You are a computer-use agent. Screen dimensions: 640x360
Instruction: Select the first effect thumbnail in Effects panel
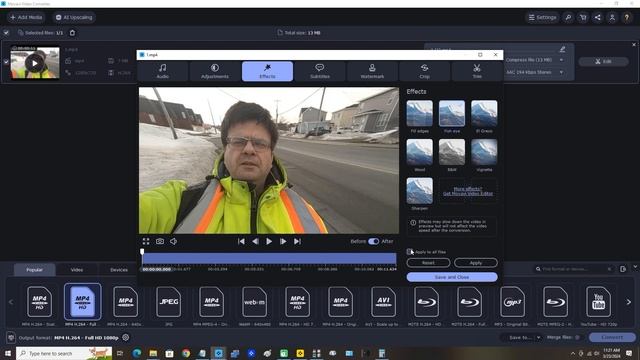click(420, 113)
